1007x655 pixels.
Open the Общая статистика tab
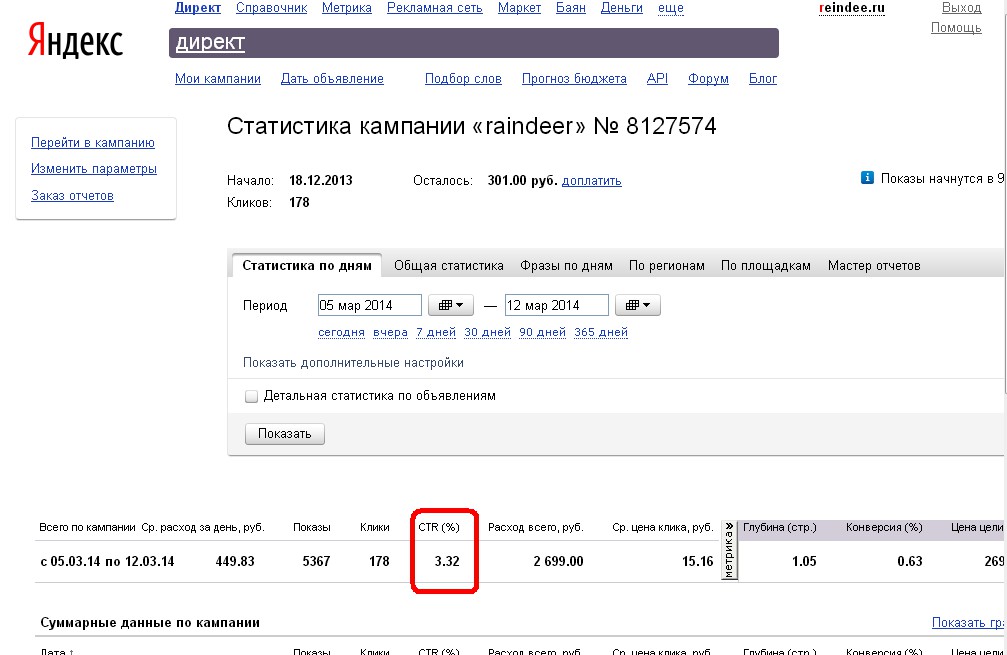click(x=448, y=265)
